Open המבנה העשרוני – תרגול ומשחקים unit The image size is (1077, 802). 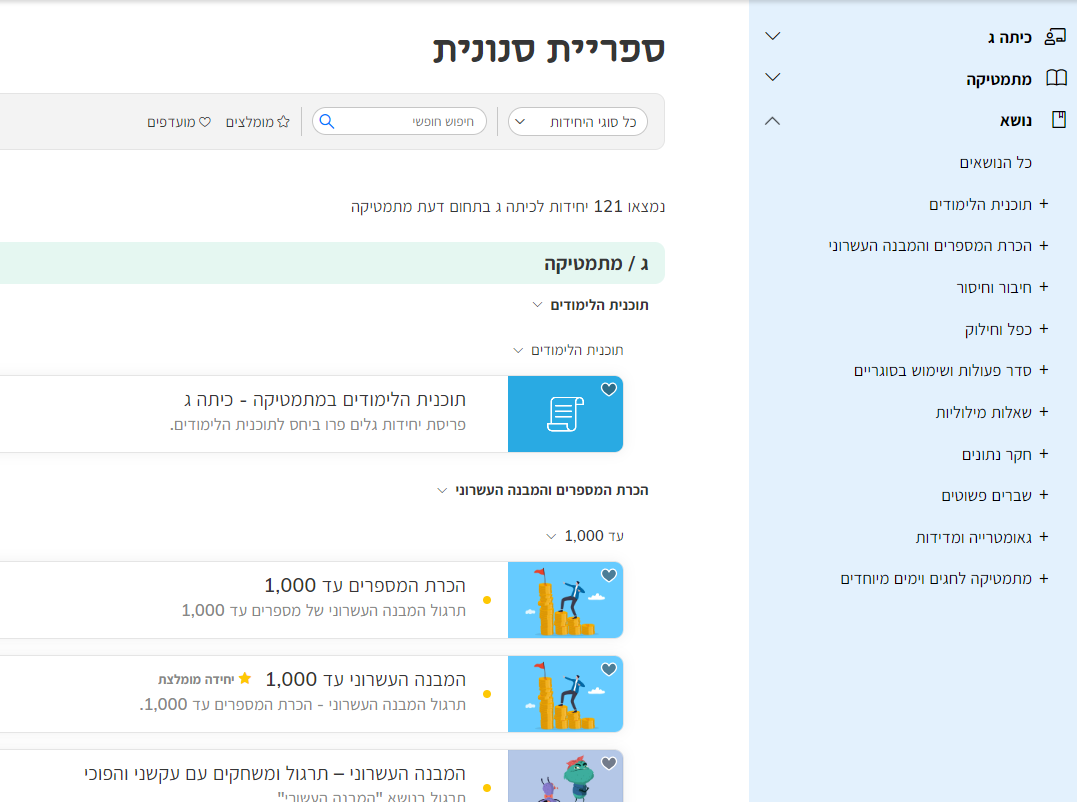(x=275, y=774)
